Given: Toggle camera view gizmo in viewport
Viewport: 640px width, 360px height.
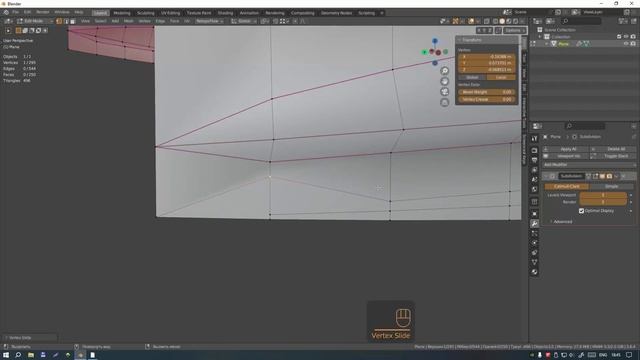Looking at the screenshot, I should coord(444,92).
